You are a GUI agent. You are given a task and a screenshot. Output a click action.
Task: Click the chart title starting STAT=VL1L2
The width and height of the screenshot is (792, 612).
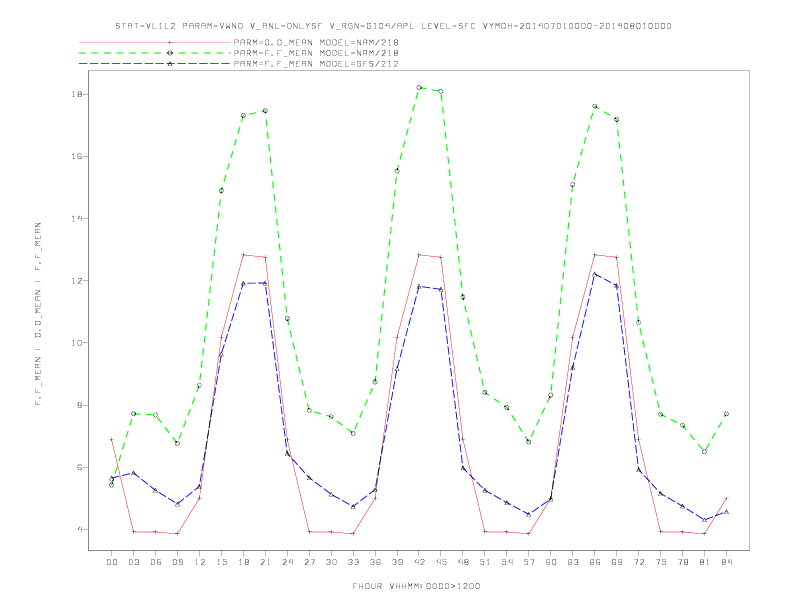393,26
